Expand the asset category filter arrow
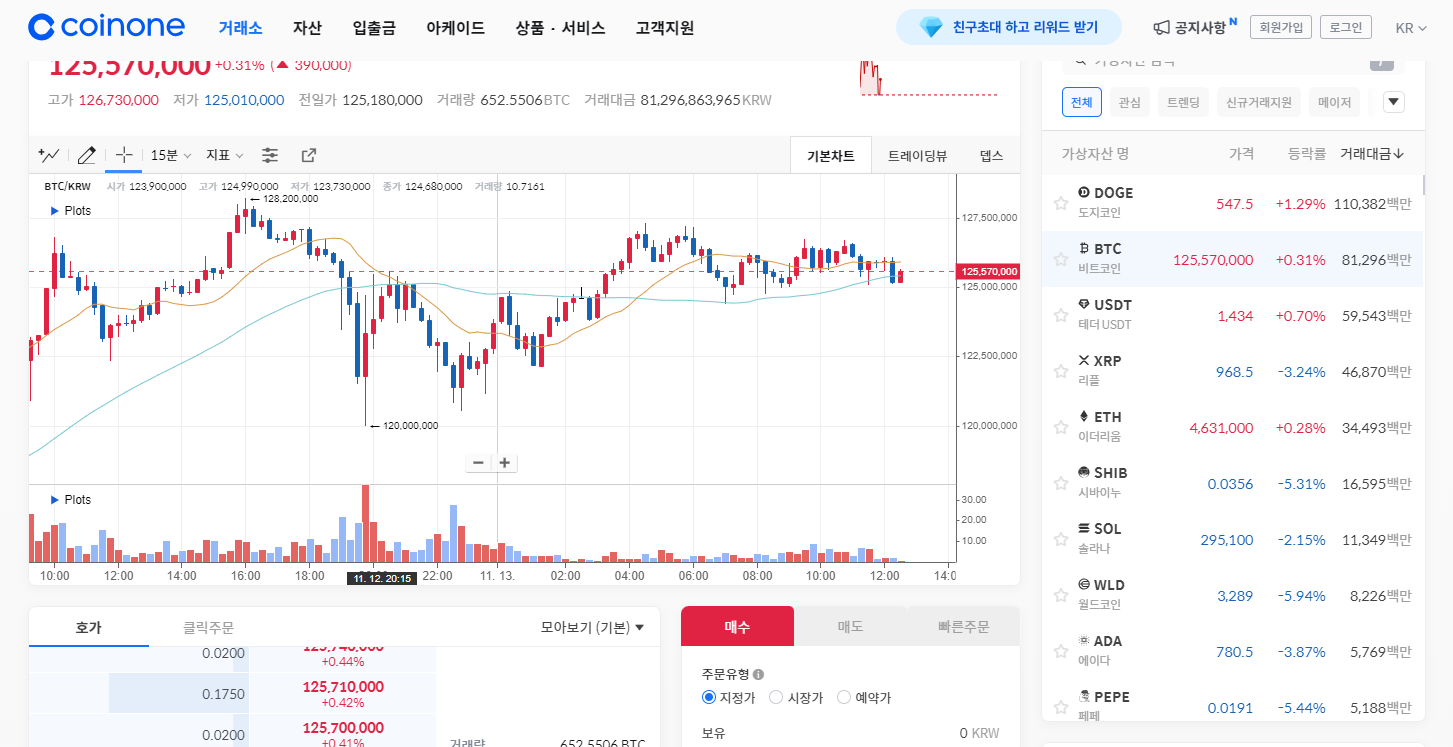 tap(1395, 102)
